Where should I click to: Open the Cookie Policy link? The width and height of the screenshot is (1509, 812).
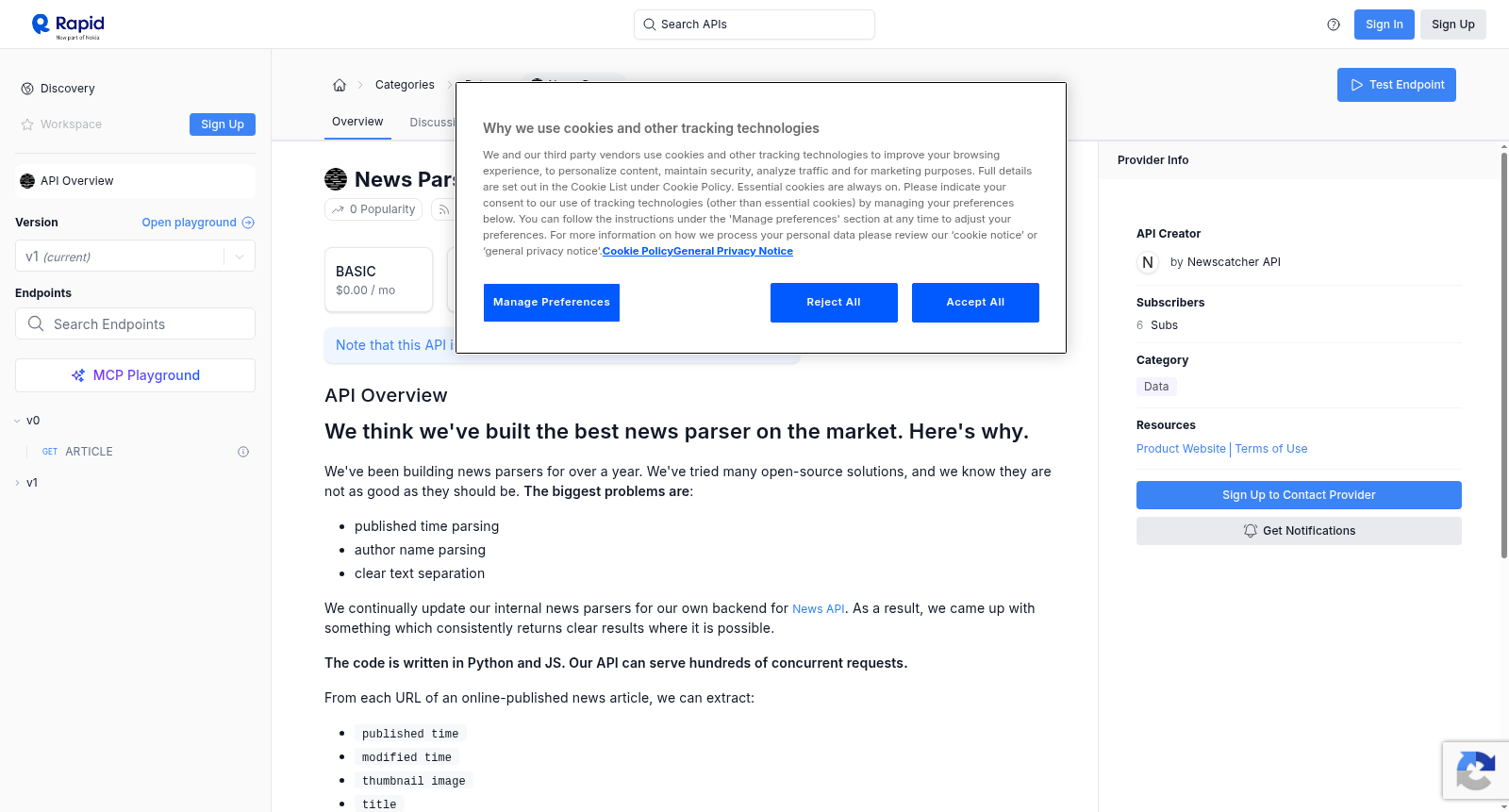tap(638, 251)
